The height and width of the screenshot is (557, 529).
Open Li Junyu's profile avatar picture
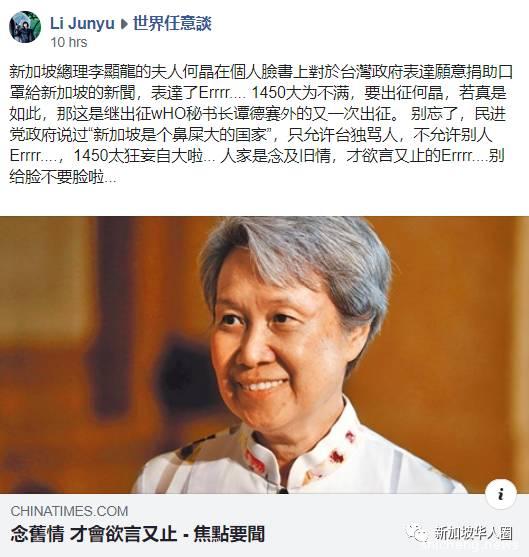click(25, 27)
